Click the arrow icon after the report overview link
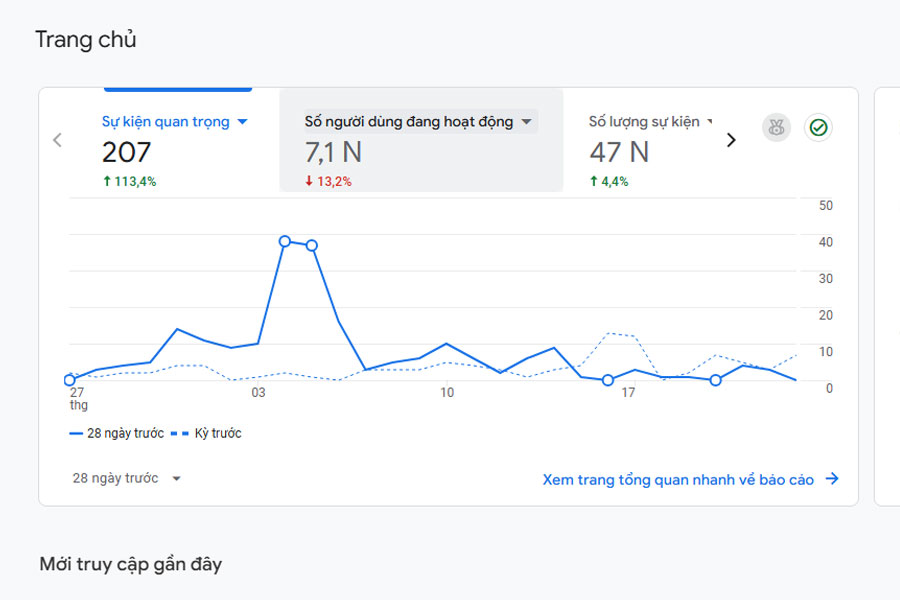The height and width of the screenshot is (600, 900). tap(832, 480)
